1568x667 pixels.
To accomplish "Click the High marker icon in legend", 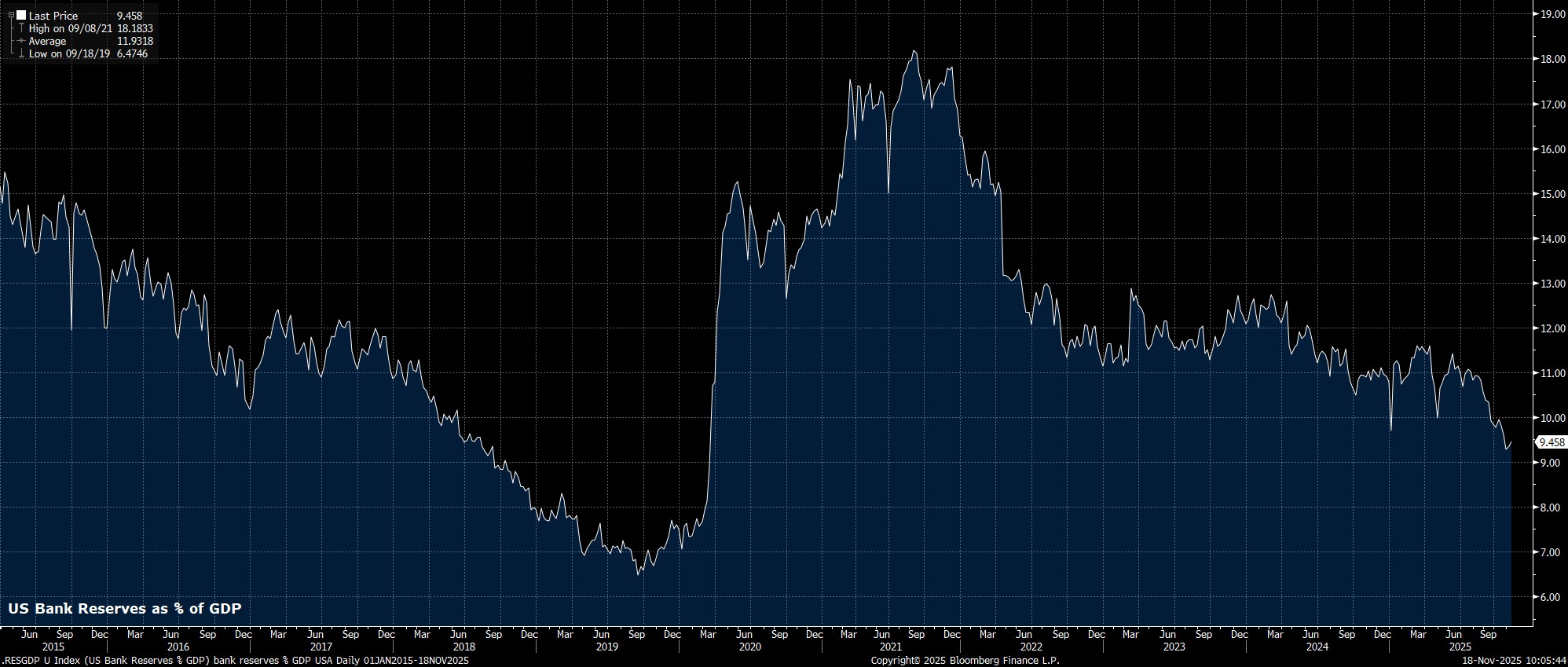I will (21, 28).
